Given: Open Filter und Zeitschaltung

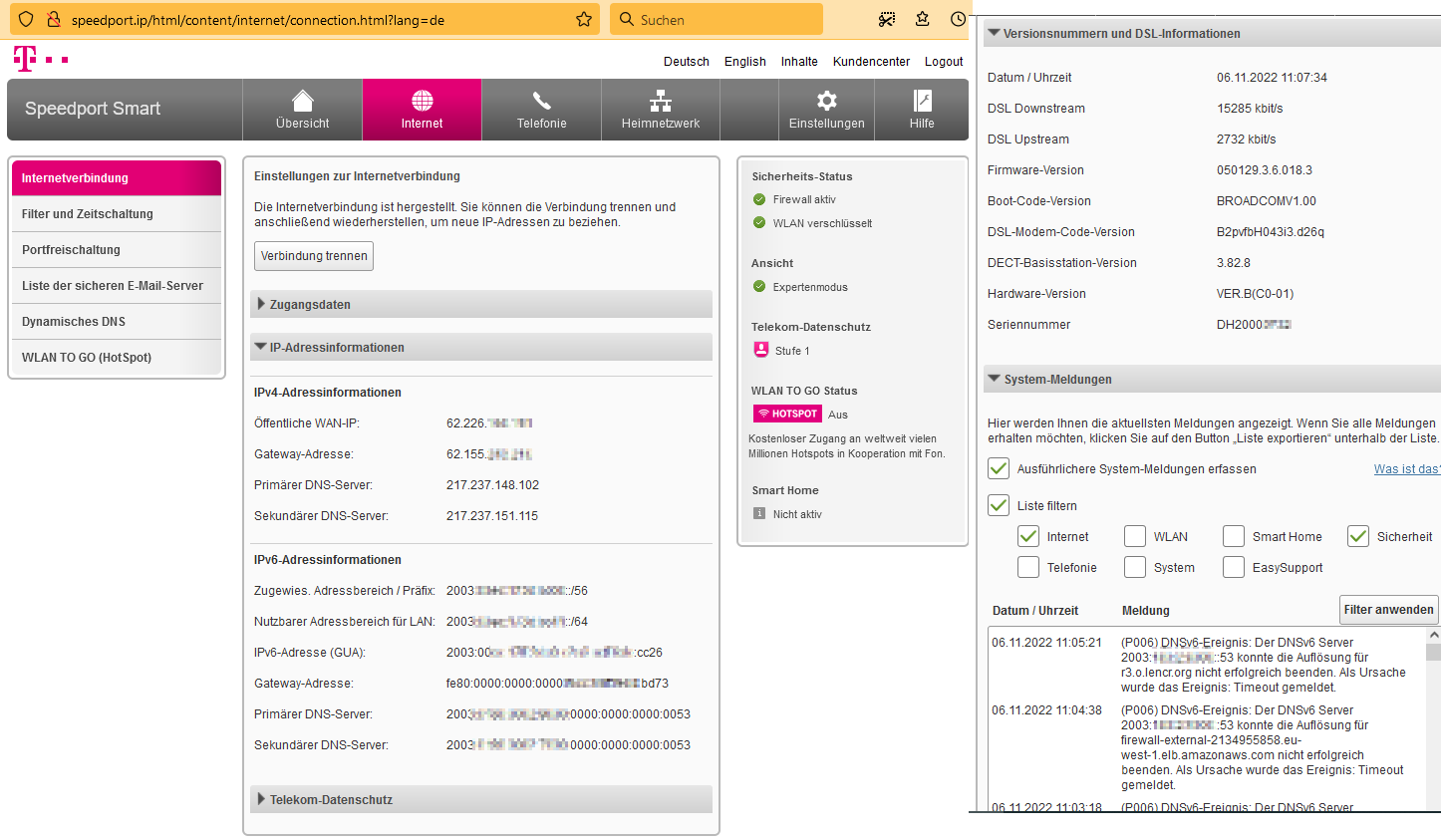Looking at the screenshot, I should (117, 213).
